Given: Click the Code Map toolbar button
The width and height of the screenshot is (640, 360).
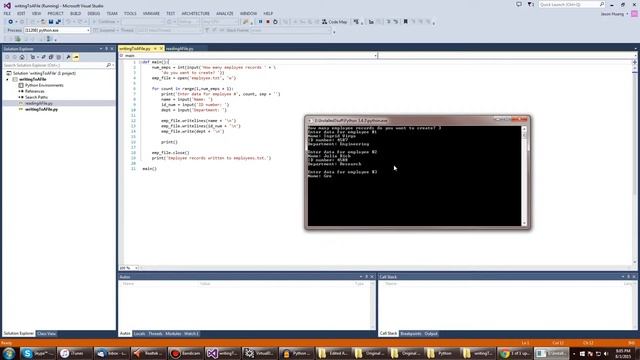Looking at the screenshot, I should (334, 22).
